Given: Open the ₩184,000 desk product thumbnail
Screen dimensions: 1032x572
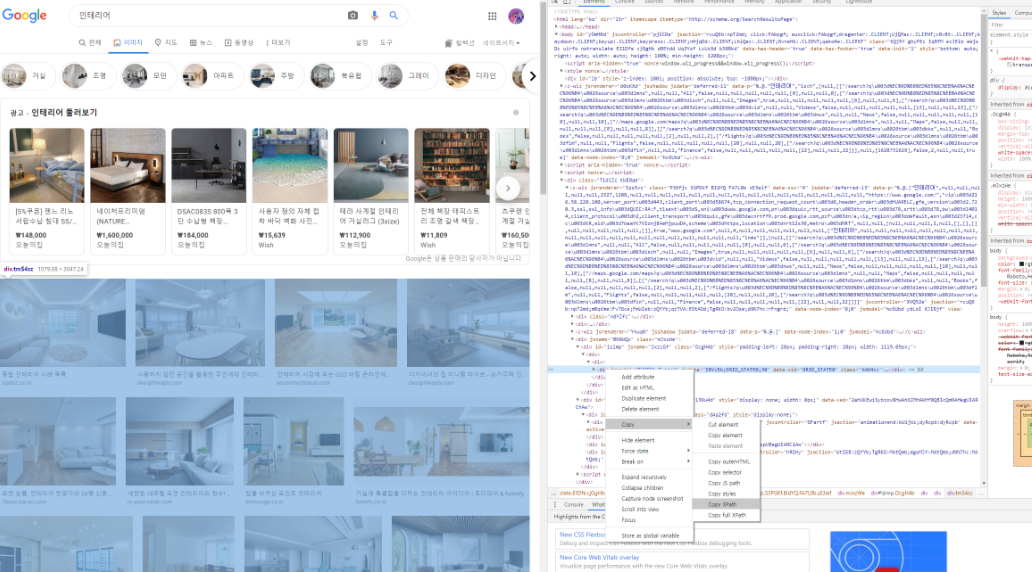Looking at the screenshot, I should pyautogui.click(x=209, y=165).
